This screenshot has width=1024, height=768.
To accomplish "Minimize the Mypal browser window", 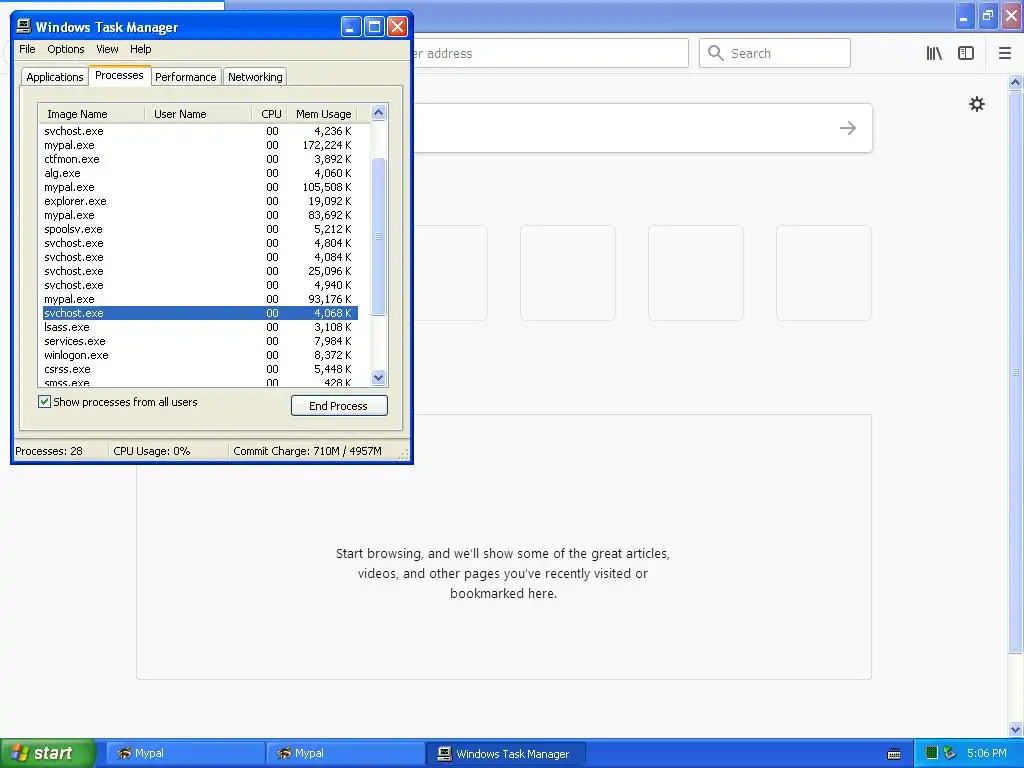I will (x=965, y=16).
